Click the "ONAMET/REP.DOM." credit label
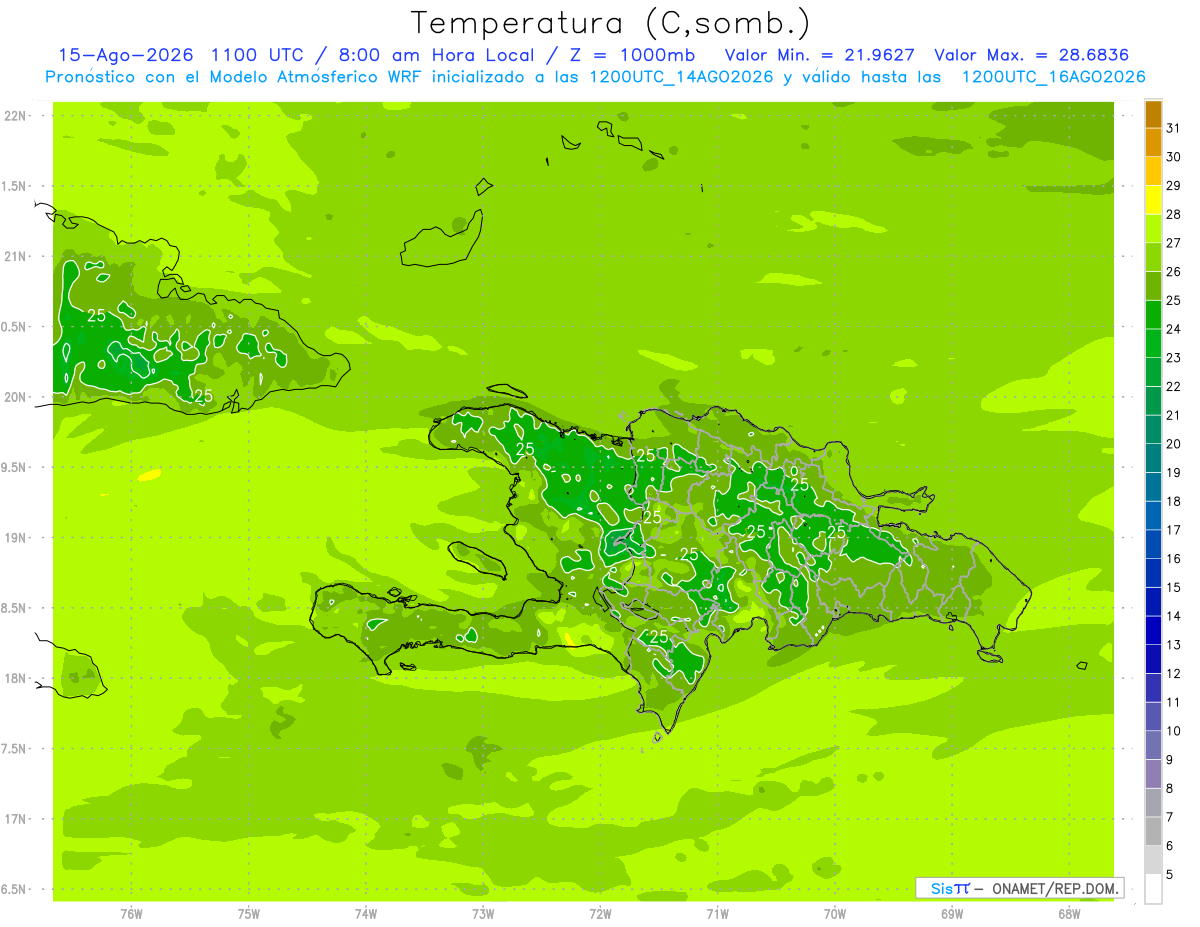 [x=1056, y=888]
